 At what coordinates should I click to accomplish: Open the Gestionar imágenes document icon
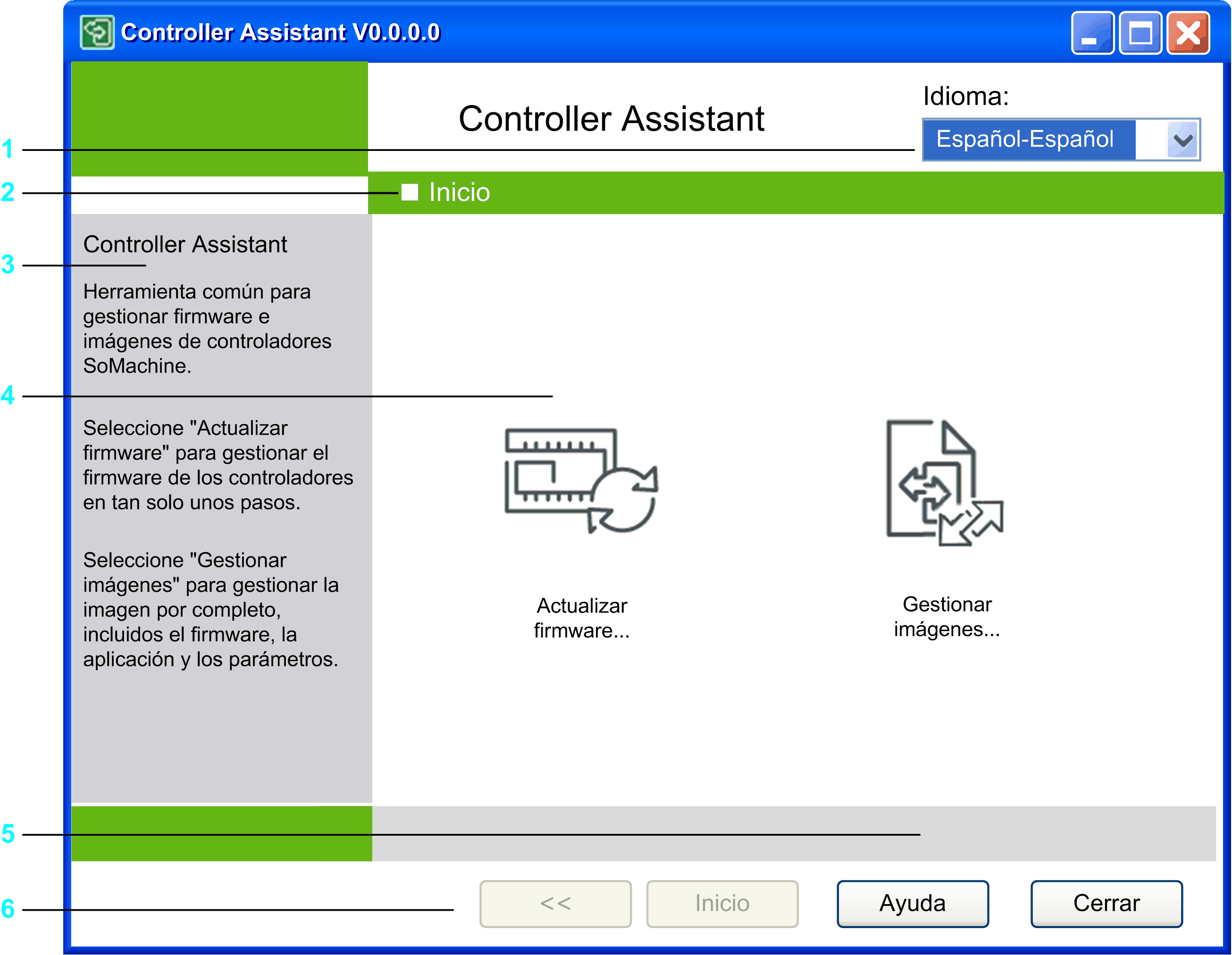point(945,483)
